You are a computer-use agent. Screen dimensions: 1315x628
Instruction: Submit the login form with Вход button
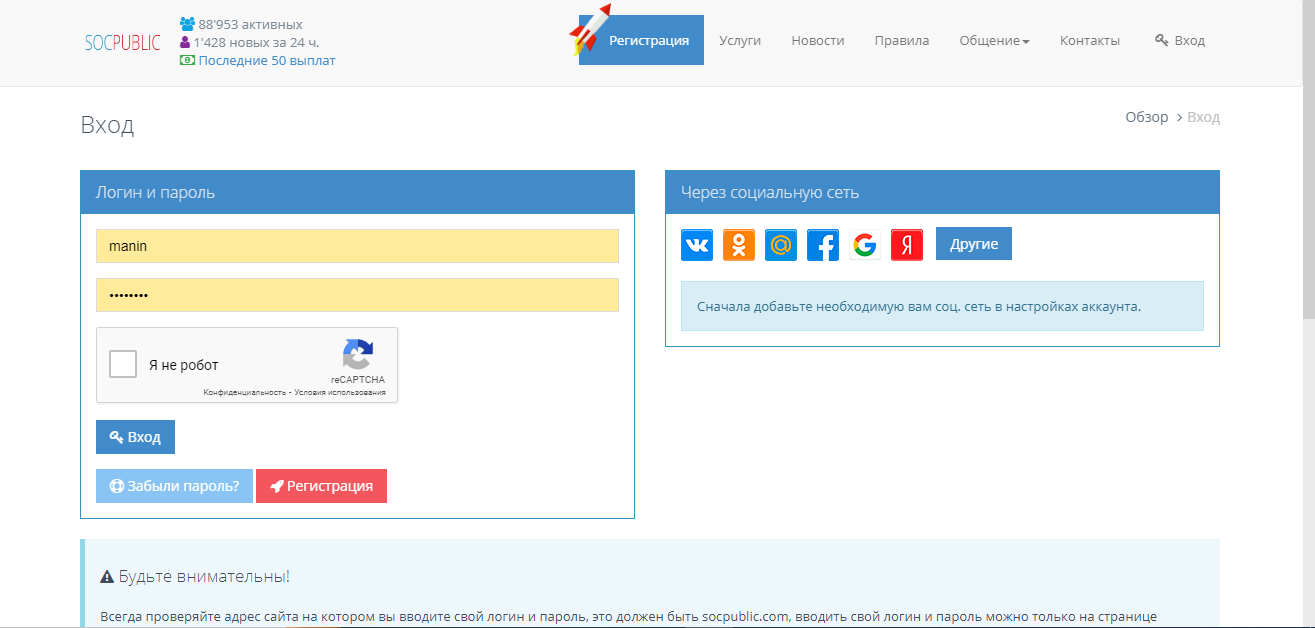tap(135, 437)
